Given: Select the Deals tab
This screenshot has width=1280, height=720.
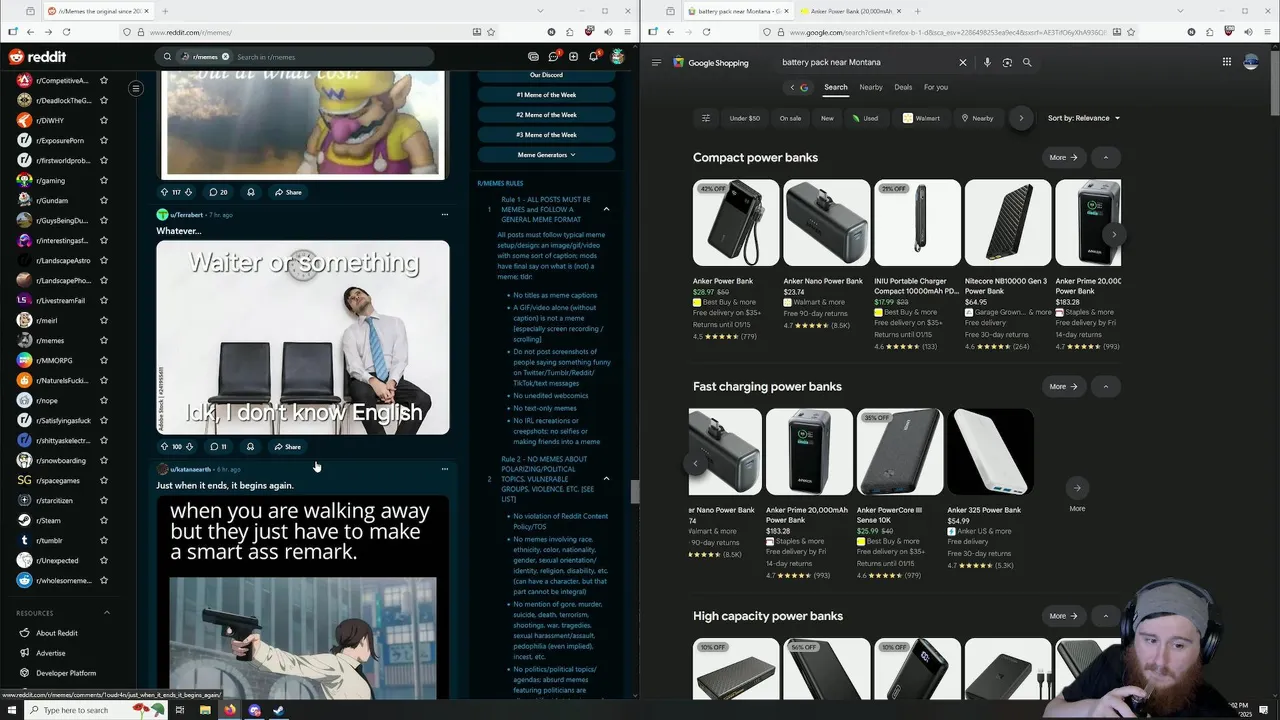Looking at the screenshot, I should (903, 87).
